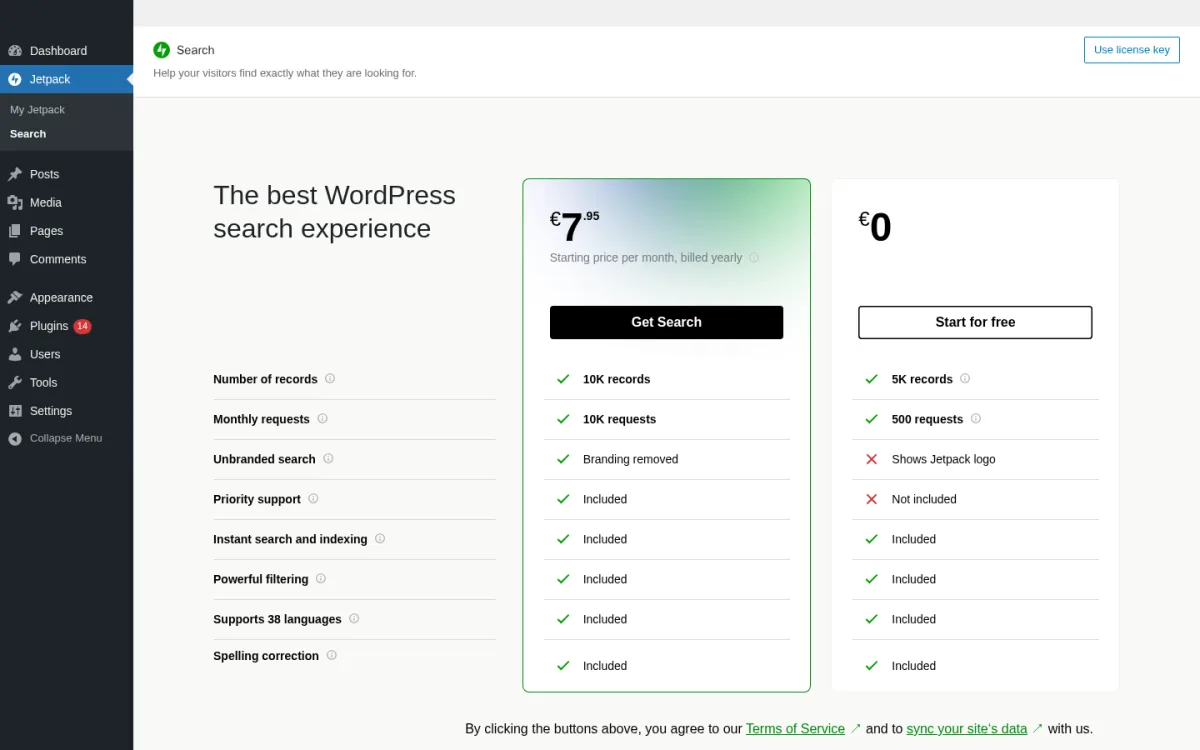Show info for Unbranded search
The height and width of the screenshot is (750, 1200).
pos(328,459)
